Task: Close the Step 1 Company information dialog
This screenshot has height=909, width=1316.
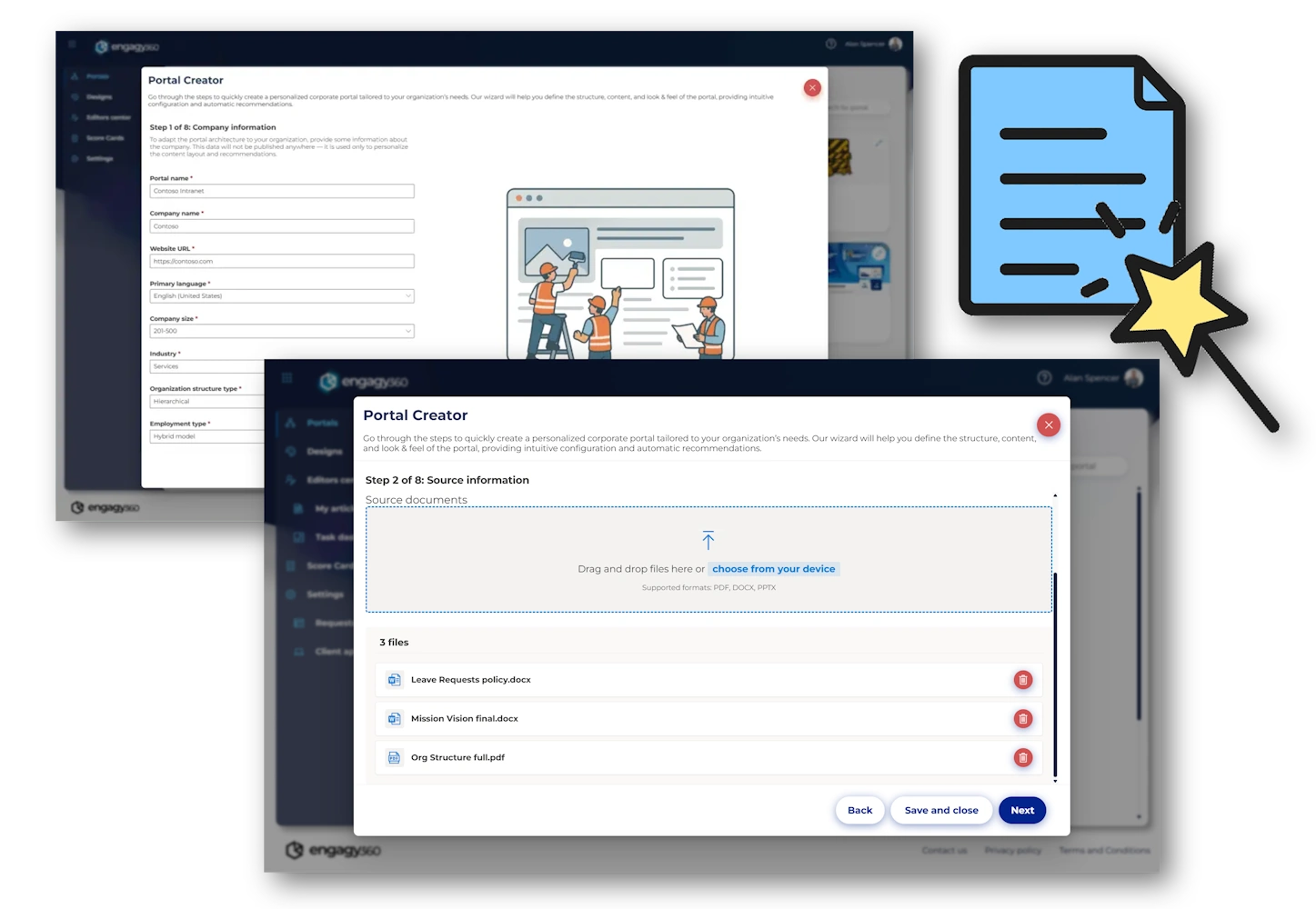Action: pyautogui.click(x=812, y=88)
